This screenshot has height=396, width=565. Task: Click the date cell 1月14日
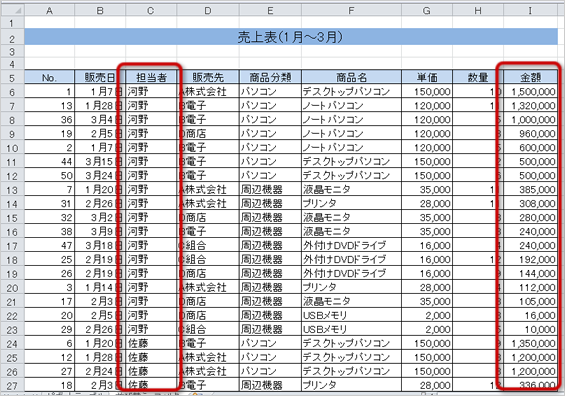(x=100, y=288)
